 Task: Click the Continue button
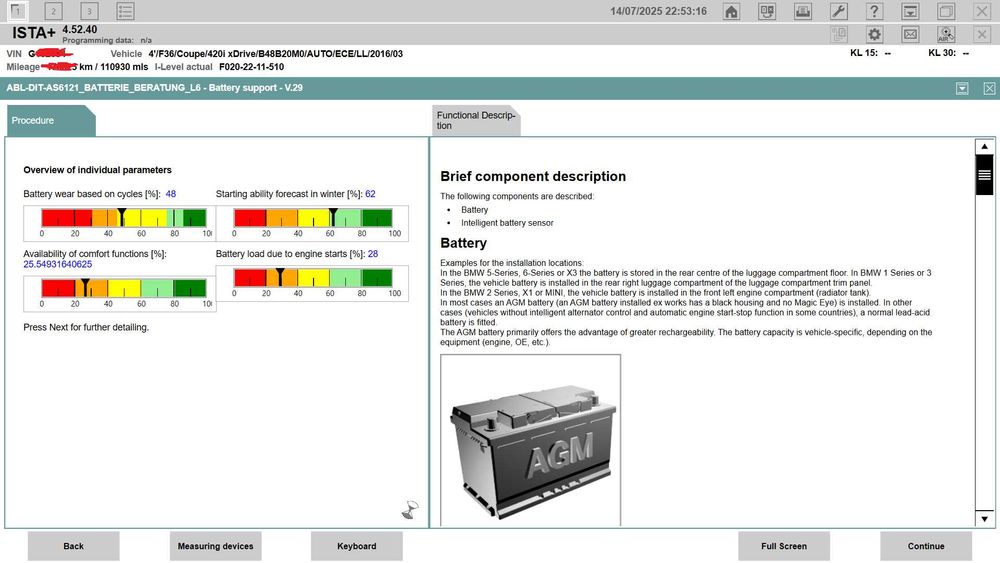926,546
